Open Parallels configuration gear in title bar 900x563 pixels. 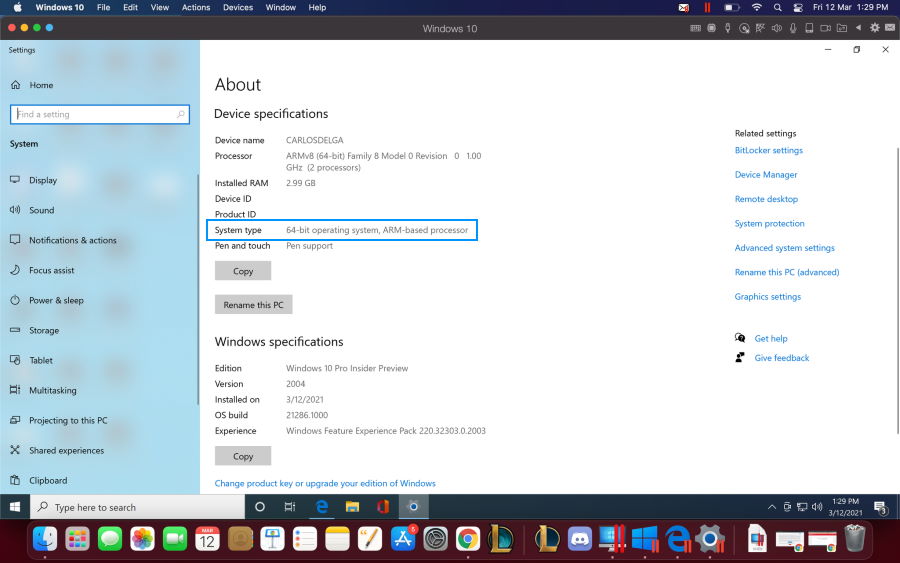[874, 28]
